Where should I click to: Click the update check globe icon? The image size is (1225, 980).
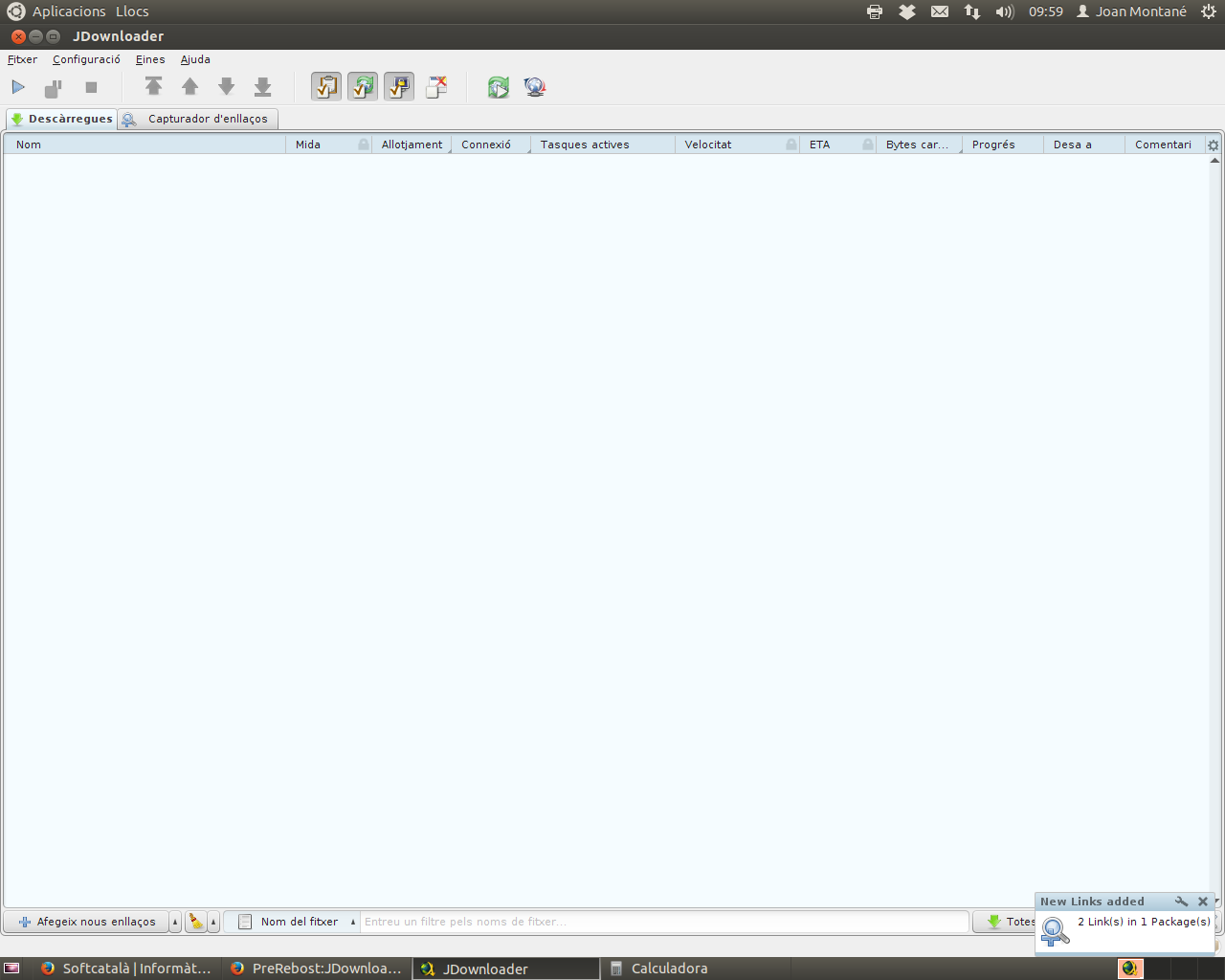535,87
